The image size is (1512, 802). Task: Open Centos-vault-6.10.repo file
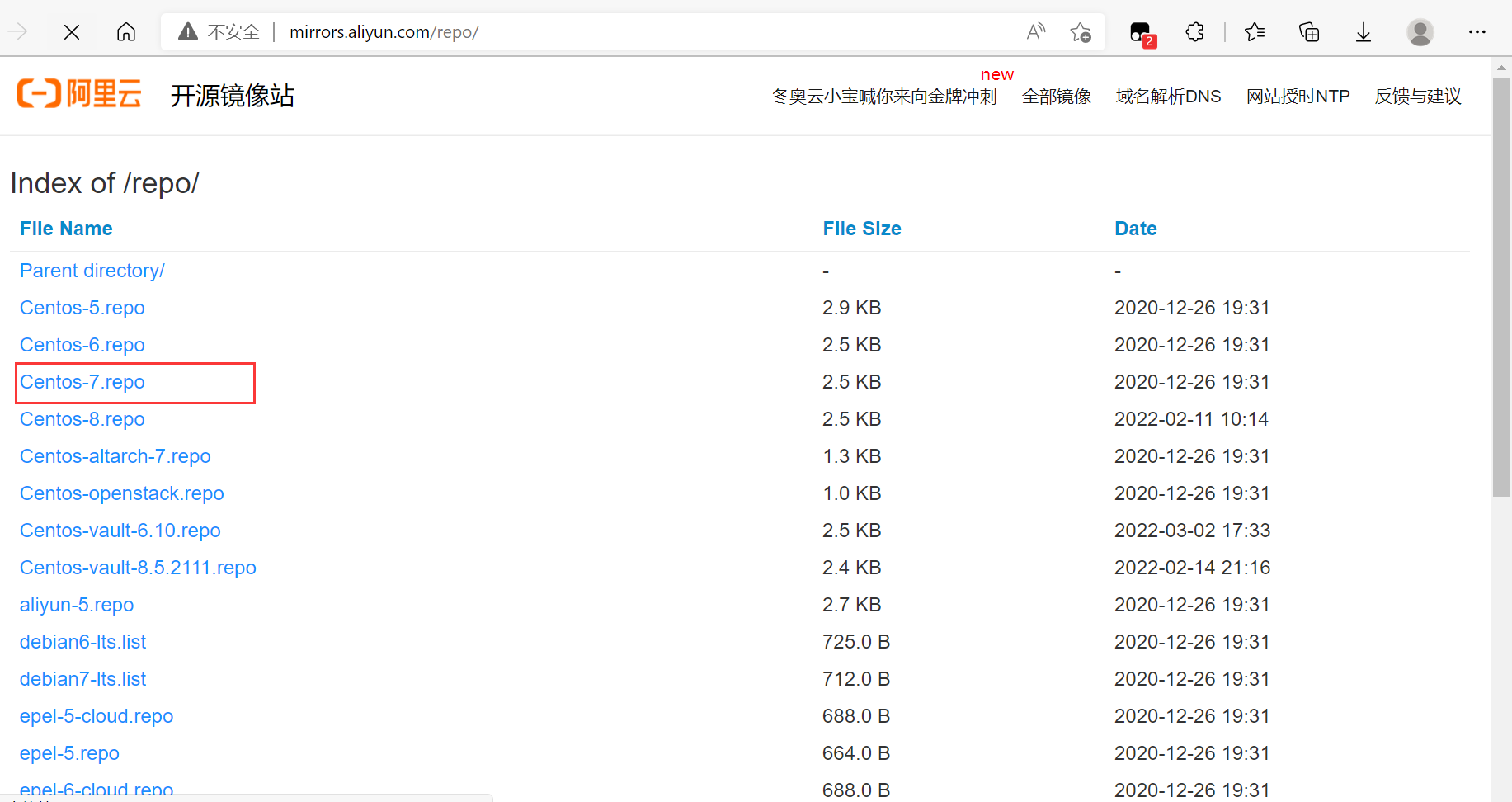(x=120, y=531)
